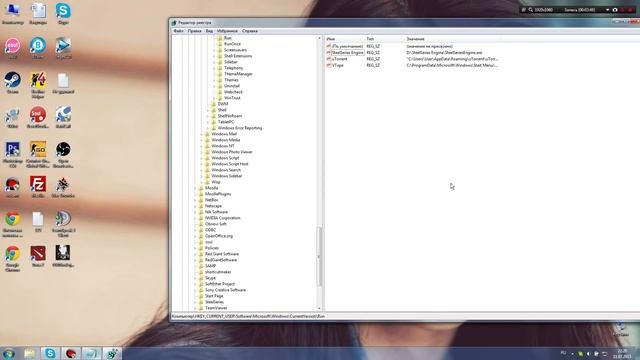
Task: Expand the Windows Mail key arrow
Action: (201, 134)
